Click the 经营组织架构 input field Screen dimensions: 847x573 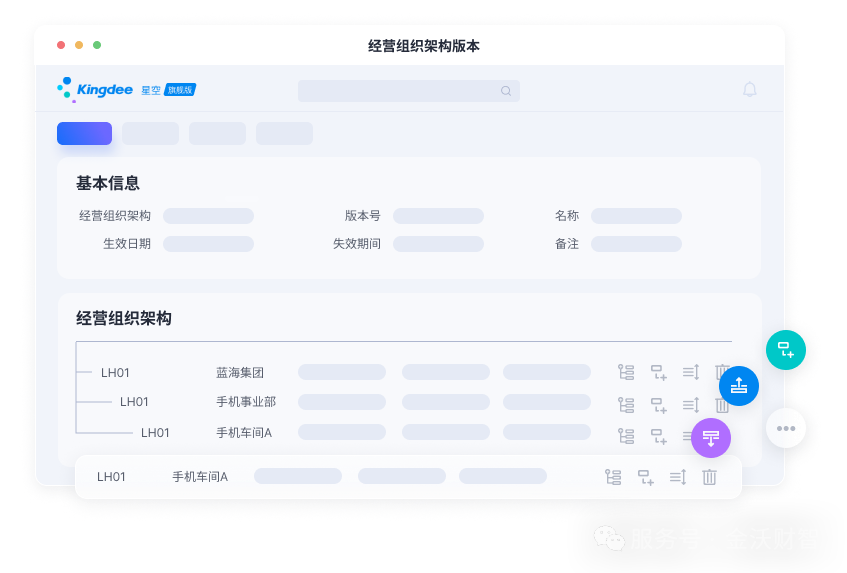point(209,216)
